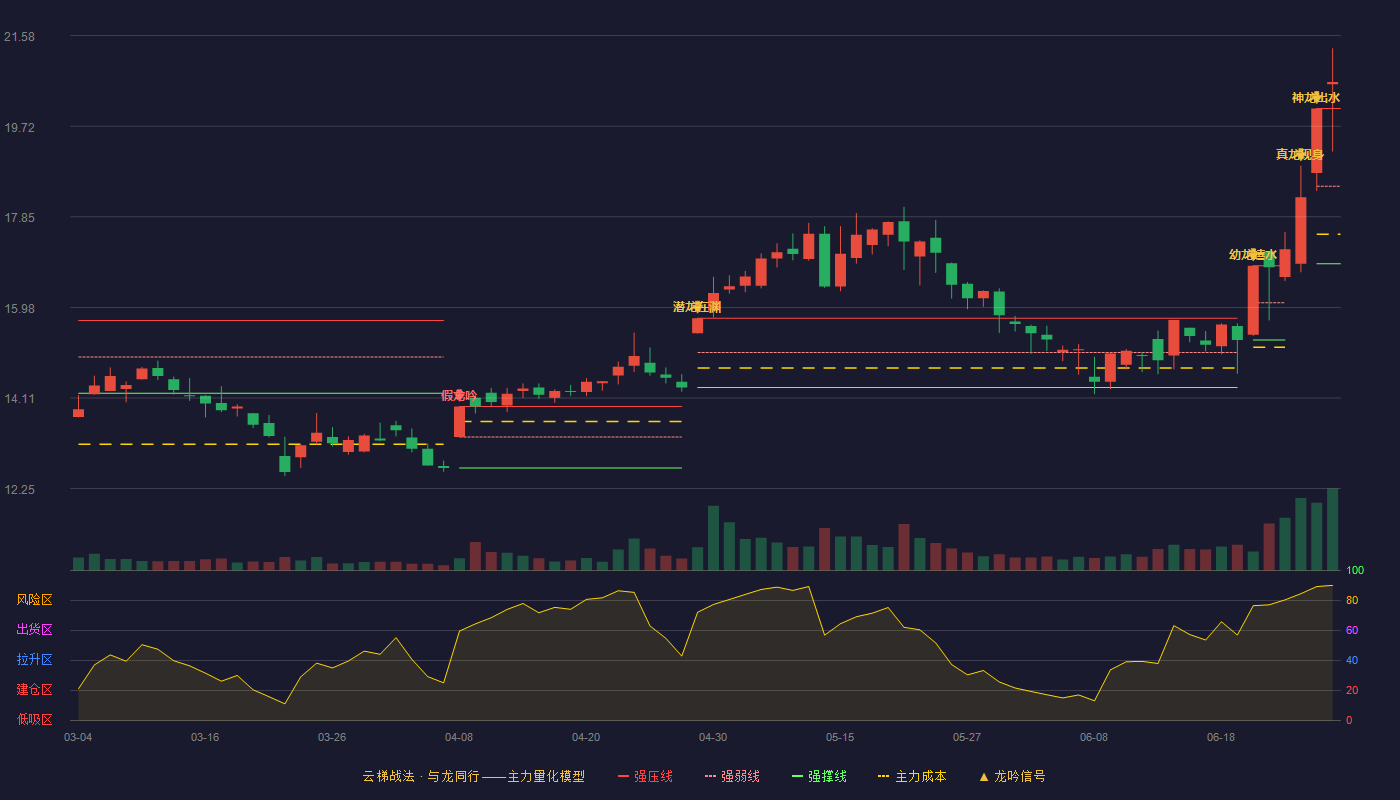1400x800 pixels.
Task: Select the 风险区 zone label
Action: pyautogui.click(x=34, y=600)
